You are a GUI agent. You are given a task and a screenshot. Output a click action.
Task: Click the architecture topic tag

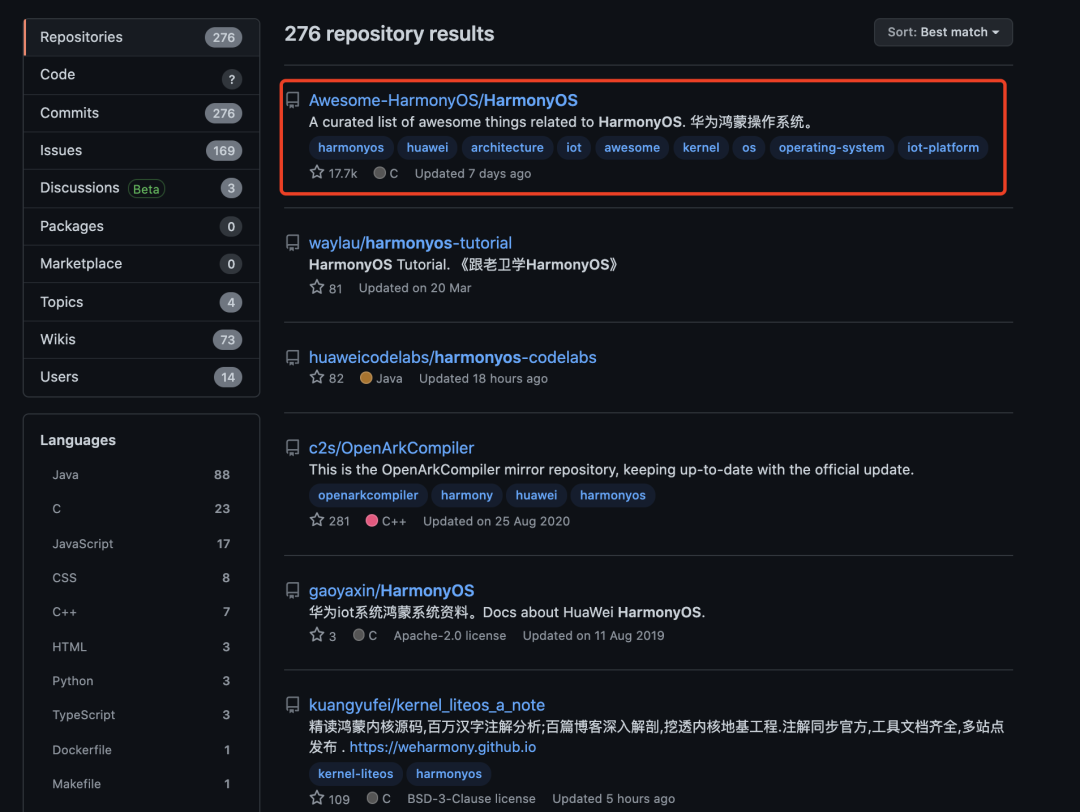point(507,147)
